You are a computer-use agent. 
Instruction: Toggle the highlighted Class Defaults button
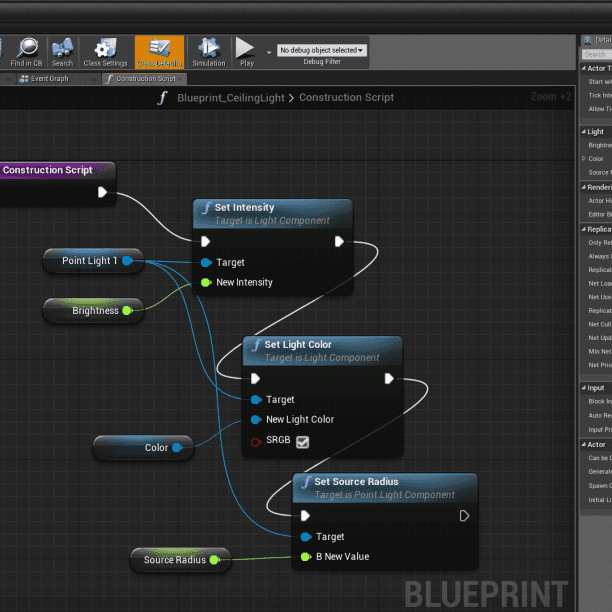point(159,52)
